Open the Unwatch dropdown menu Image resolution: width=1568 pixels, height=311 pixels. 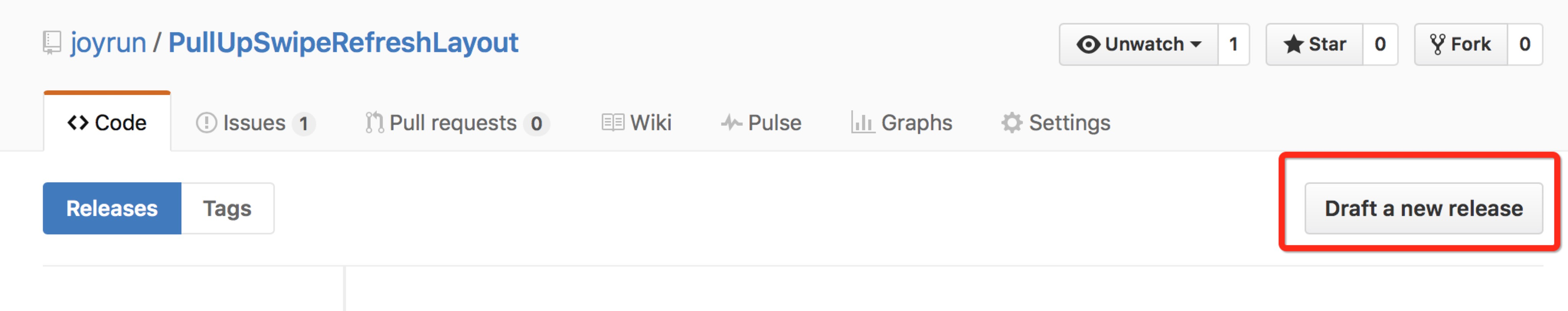pyautogui.click(x=1138, y=44)
